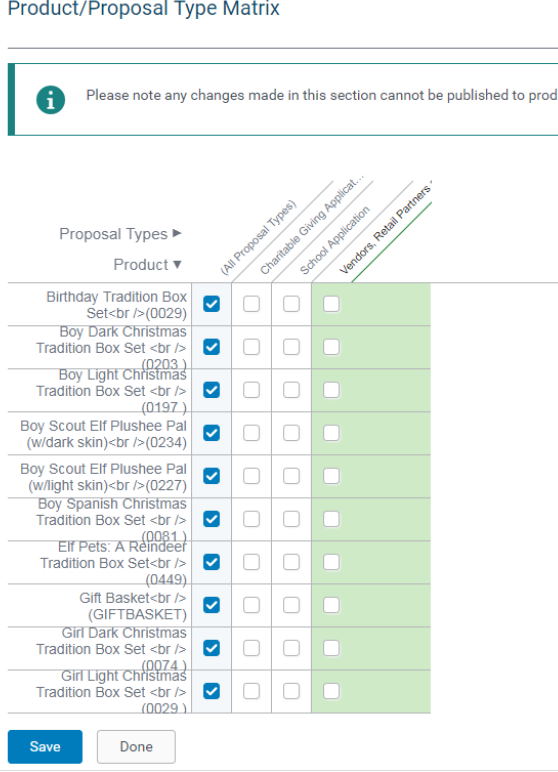Check Vendors Retail Partners for Elf Pets Reindeer

tap(331, 562)
